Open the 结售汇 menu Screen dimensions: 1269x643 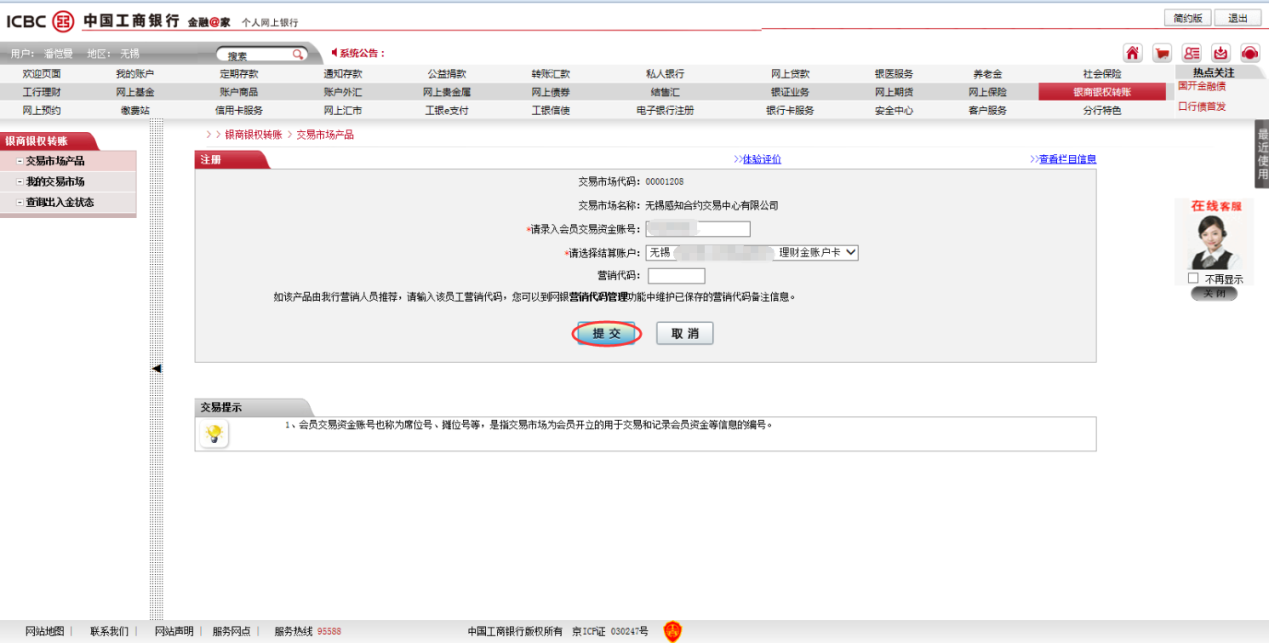point(665,92)
